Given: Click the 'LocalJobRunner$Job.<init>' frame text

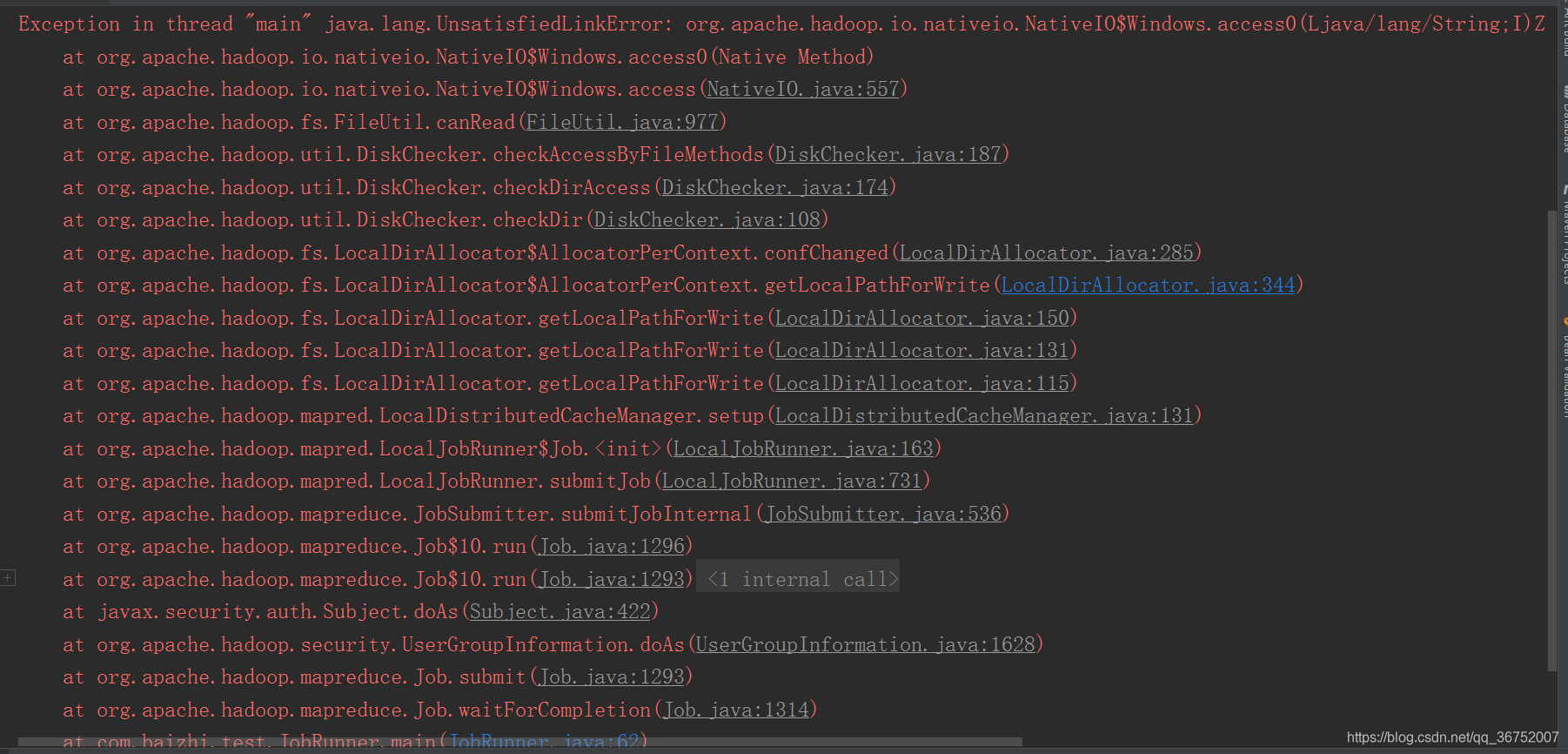Looking at the screenshot, I should coord(520,449).
